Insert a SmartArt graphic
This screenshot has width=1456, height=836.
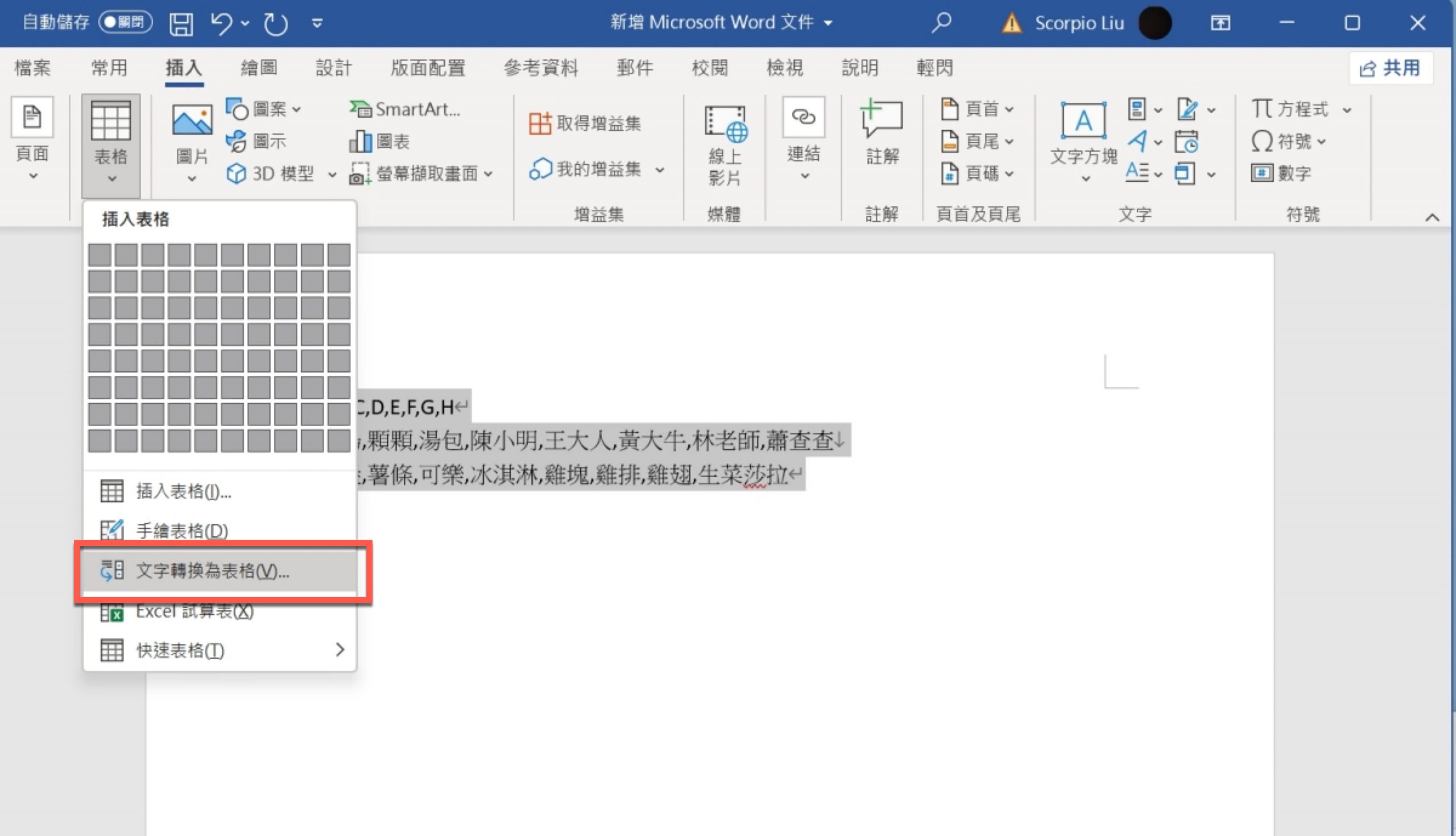[406, 109]
